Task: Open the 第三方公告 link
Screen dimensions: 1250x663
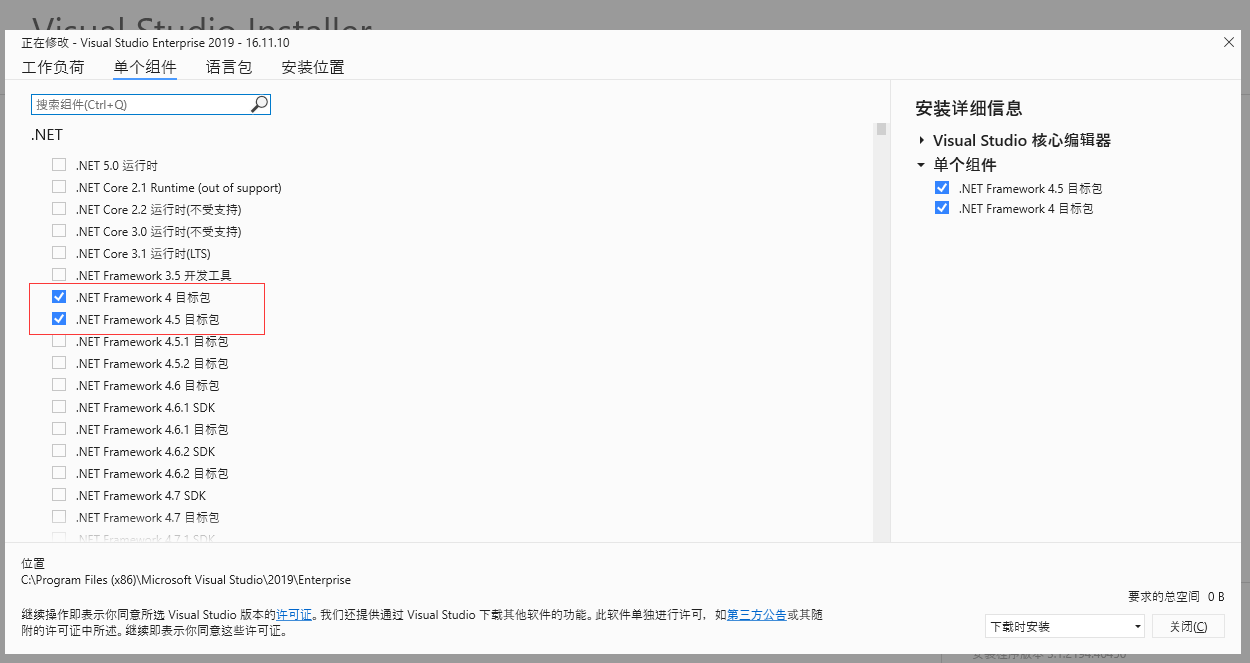Action: click(x=757, y=614)
